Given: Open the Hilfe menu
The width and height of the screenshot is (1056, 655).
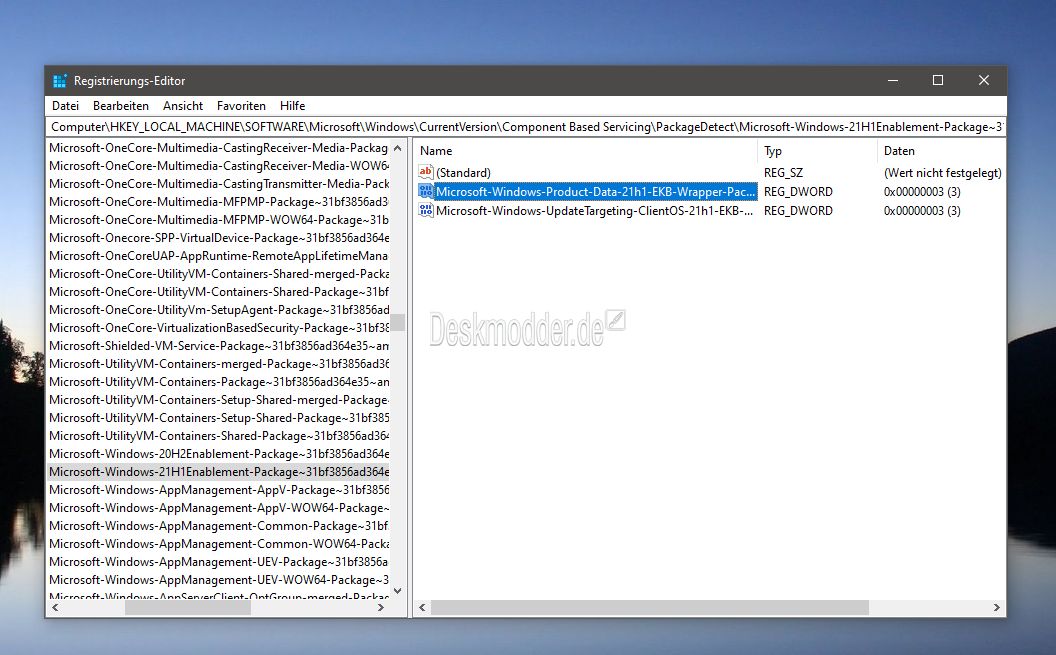Looking at the screenshot, I should (292, 106).
